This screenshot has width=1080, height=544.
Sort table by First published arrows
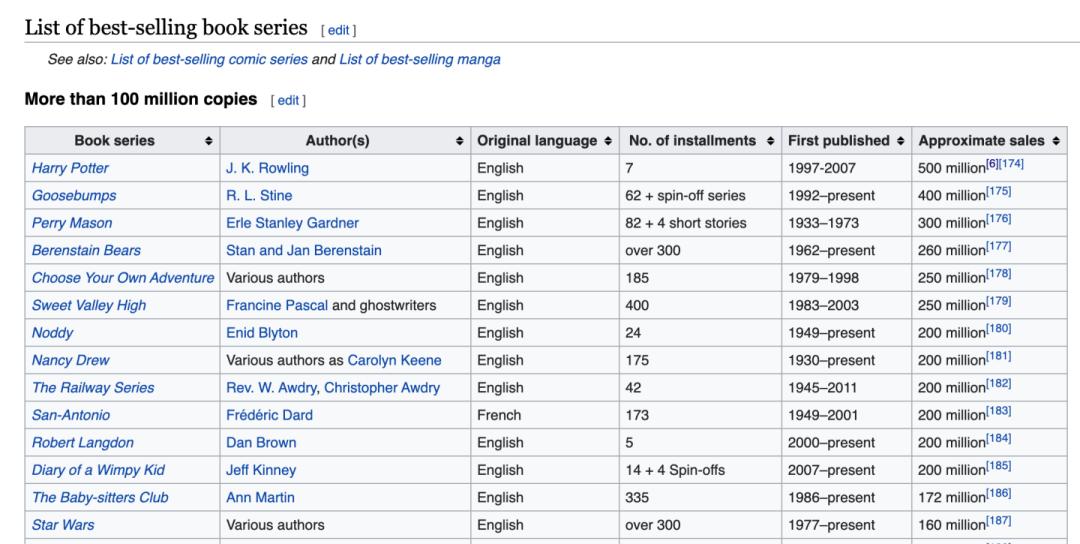[900, 141]
